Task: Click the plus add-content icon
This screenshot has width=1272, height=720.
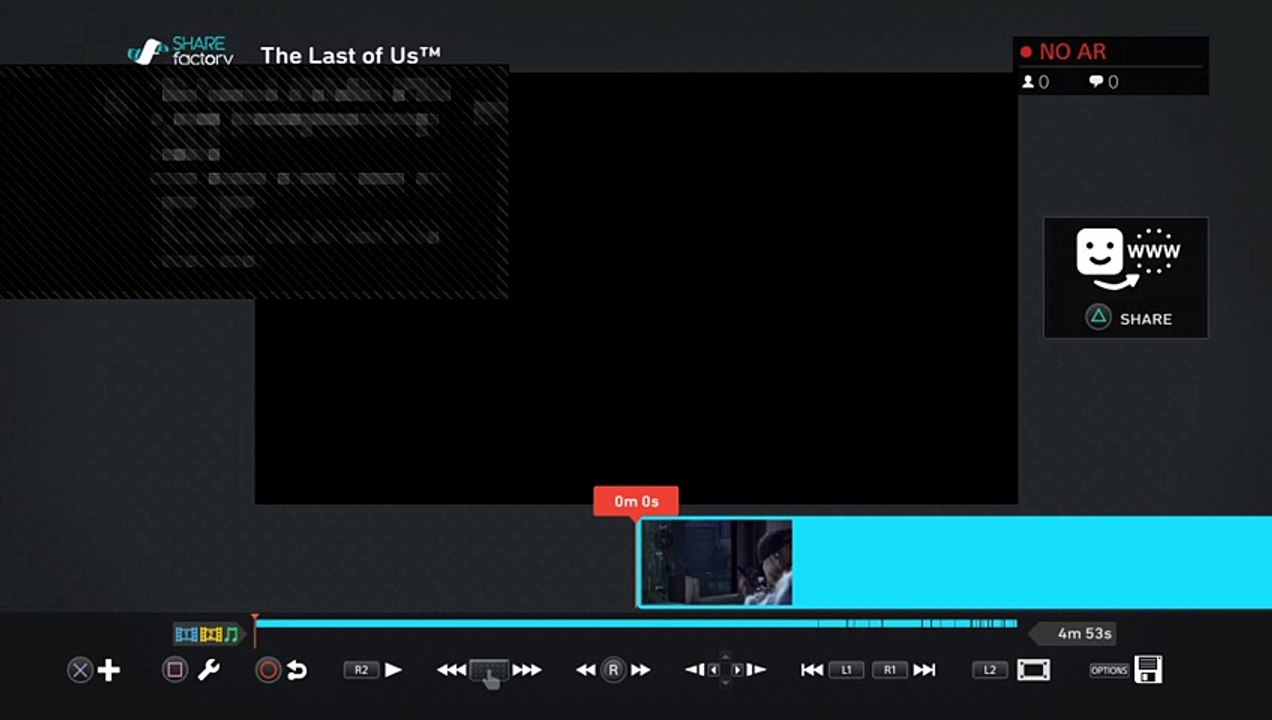Action: click(x=108, y=670)
